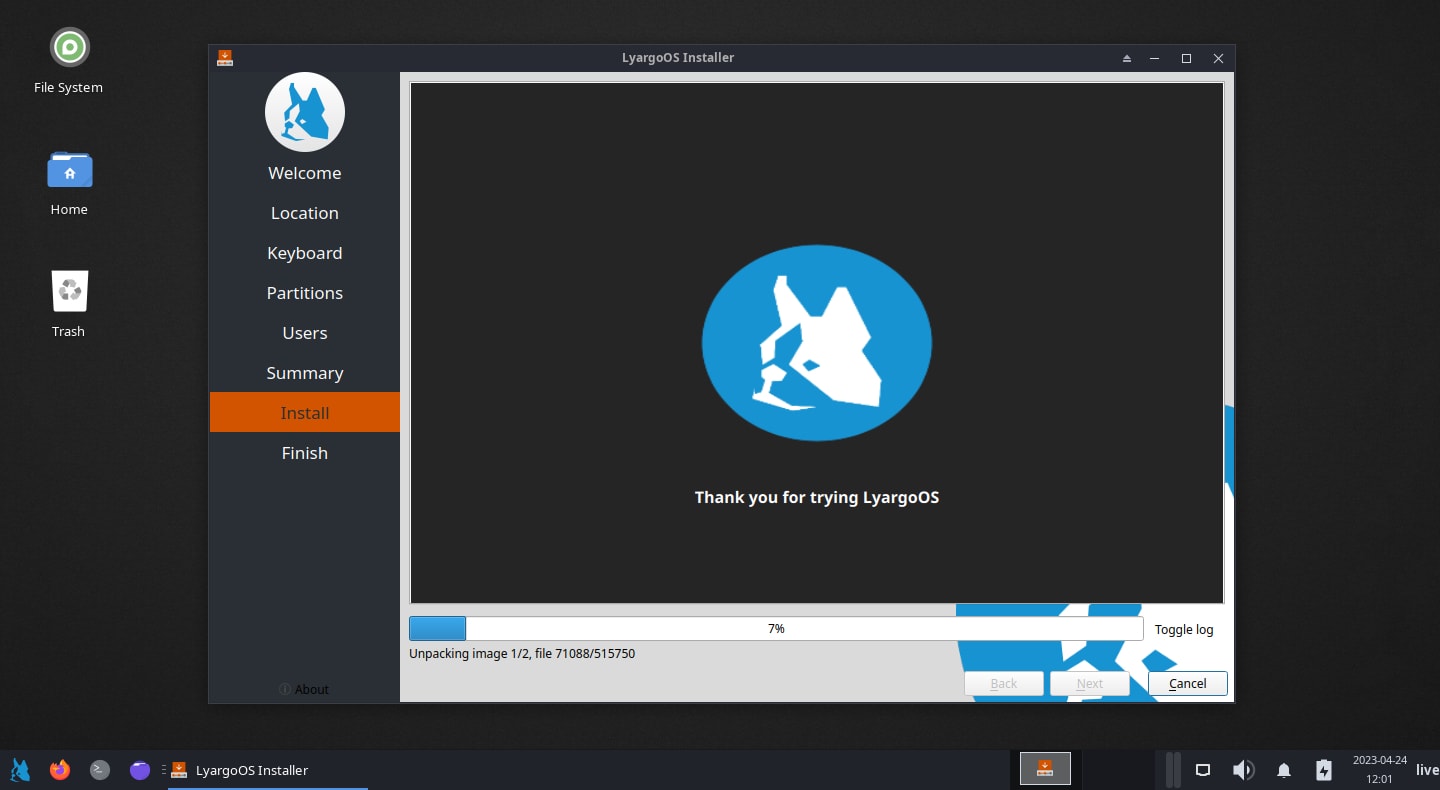
Task: Click the large LyargoOS slideshow logo
Action: (817, 343)
